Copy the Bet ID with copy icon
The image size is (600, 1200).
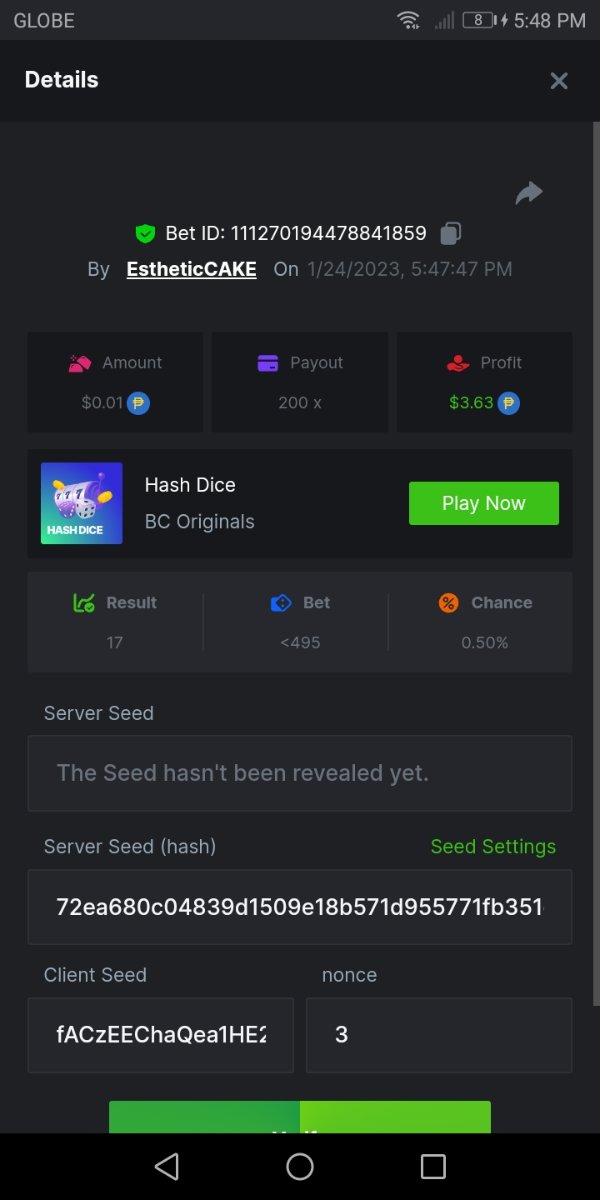(450, 233)
